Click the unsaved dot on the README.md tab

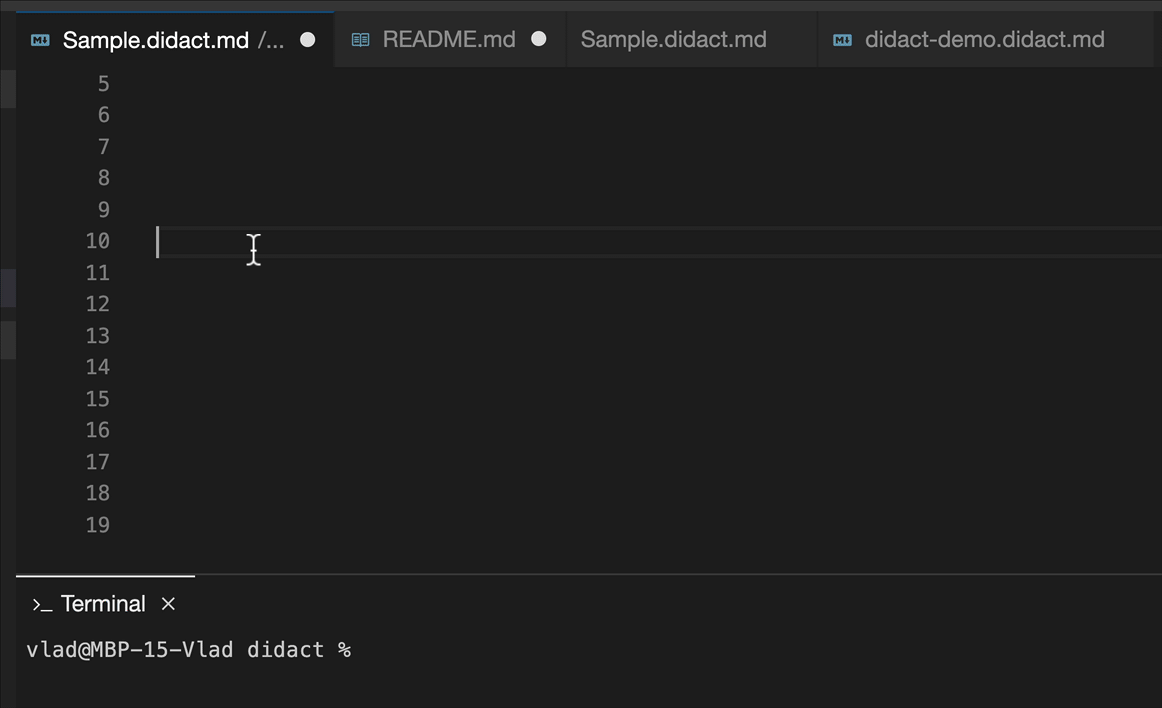coord(539,40)
